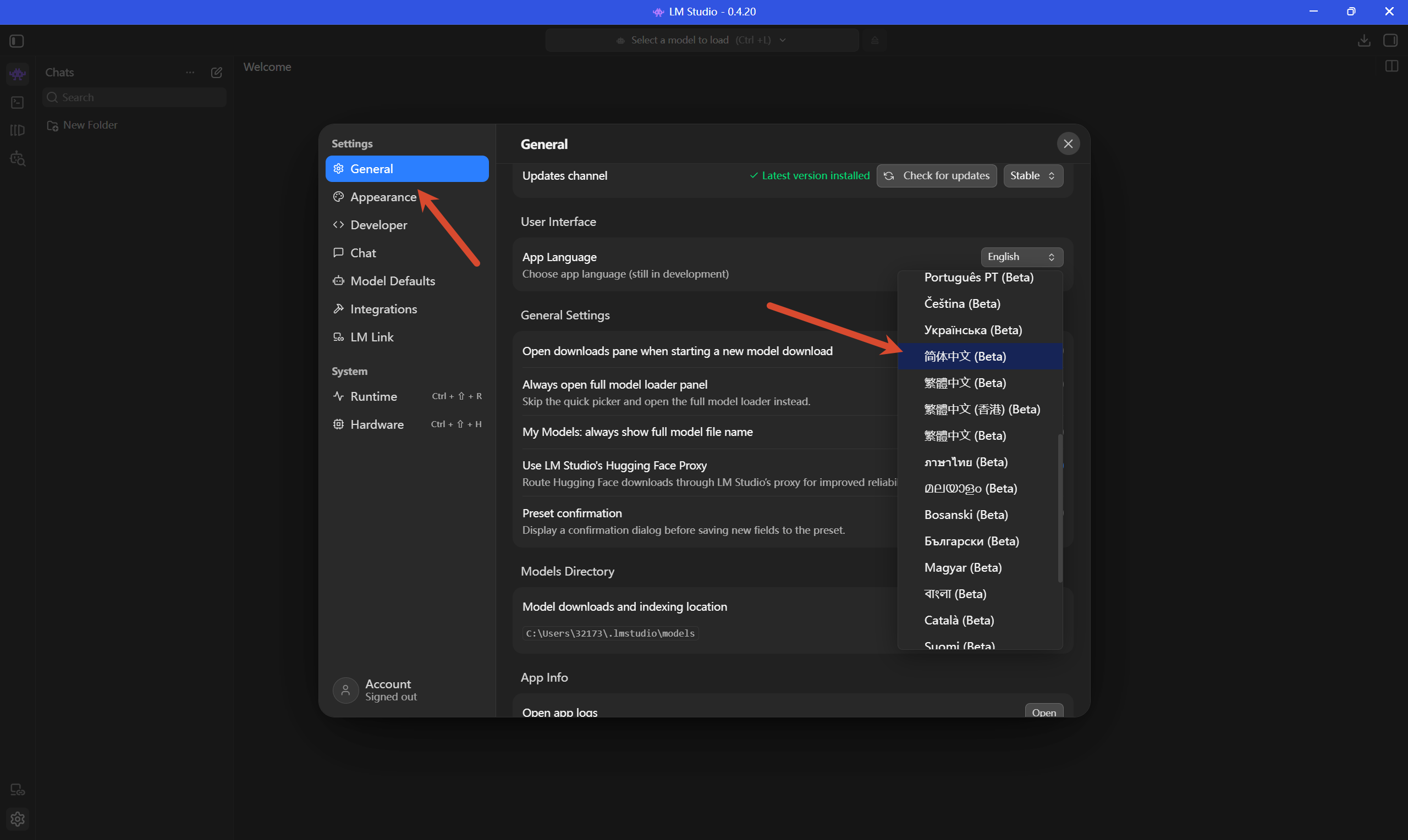Click the LM Link icon at bottom-left rail
Viewport: 1408px width, 840px height.
[x=18, y=789]
